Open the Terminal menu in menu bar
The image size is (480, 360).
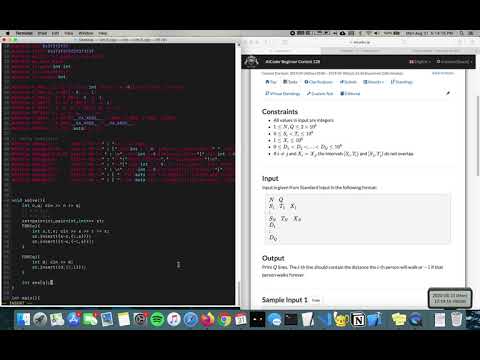pos(24,33)
